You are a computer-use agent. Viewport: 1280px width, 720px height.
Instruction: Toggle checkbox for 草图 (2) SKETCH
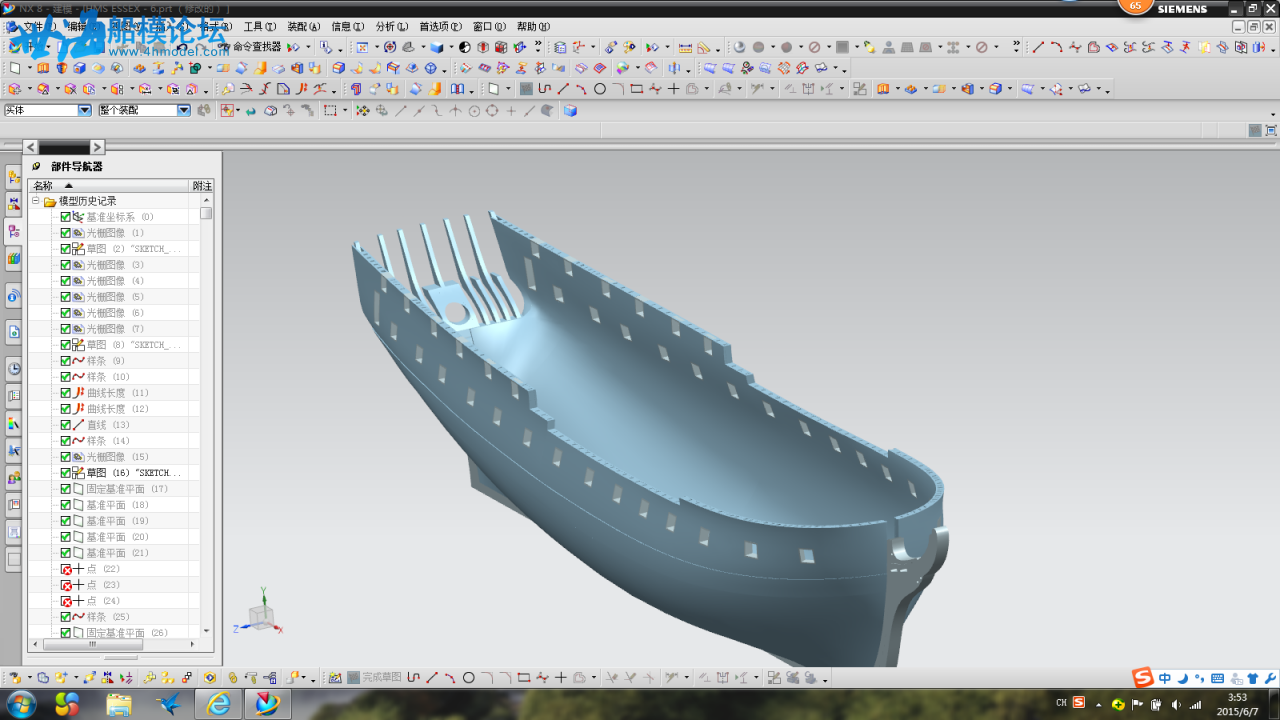click(x=65, y=249)
